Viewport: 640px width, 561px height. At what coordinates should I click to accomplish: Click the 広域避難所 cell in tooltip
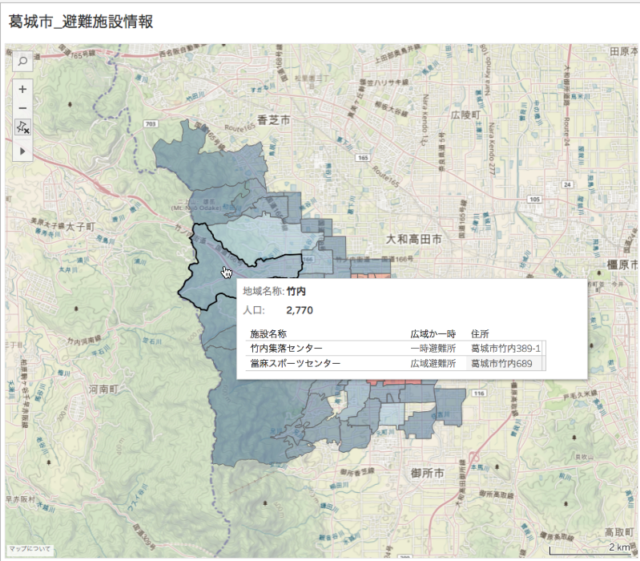[x=433, y=364]
